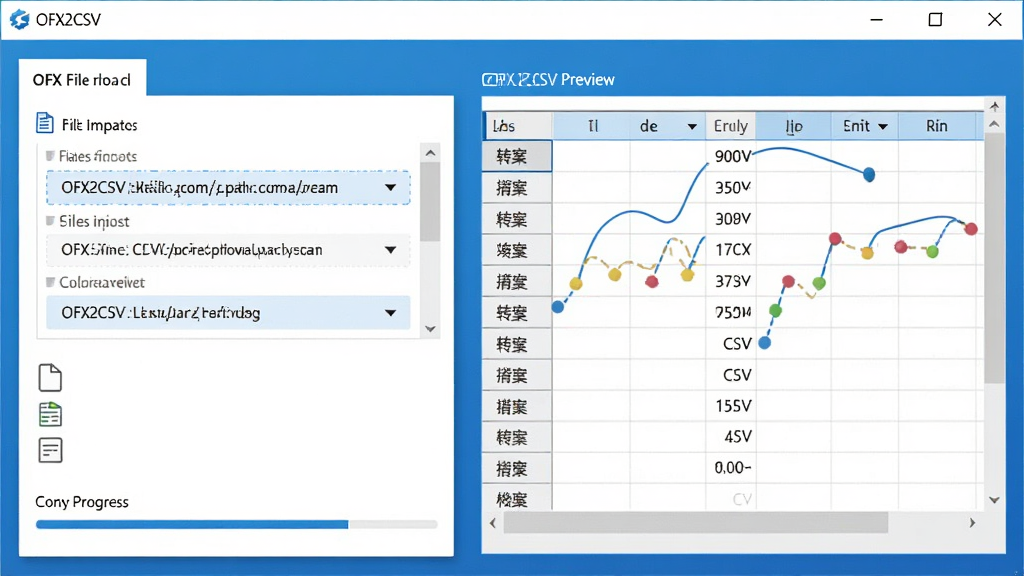The width and height of the screenshot is (1024, 576).
Task: Select the 45V cell
Action: coord(730,437)
